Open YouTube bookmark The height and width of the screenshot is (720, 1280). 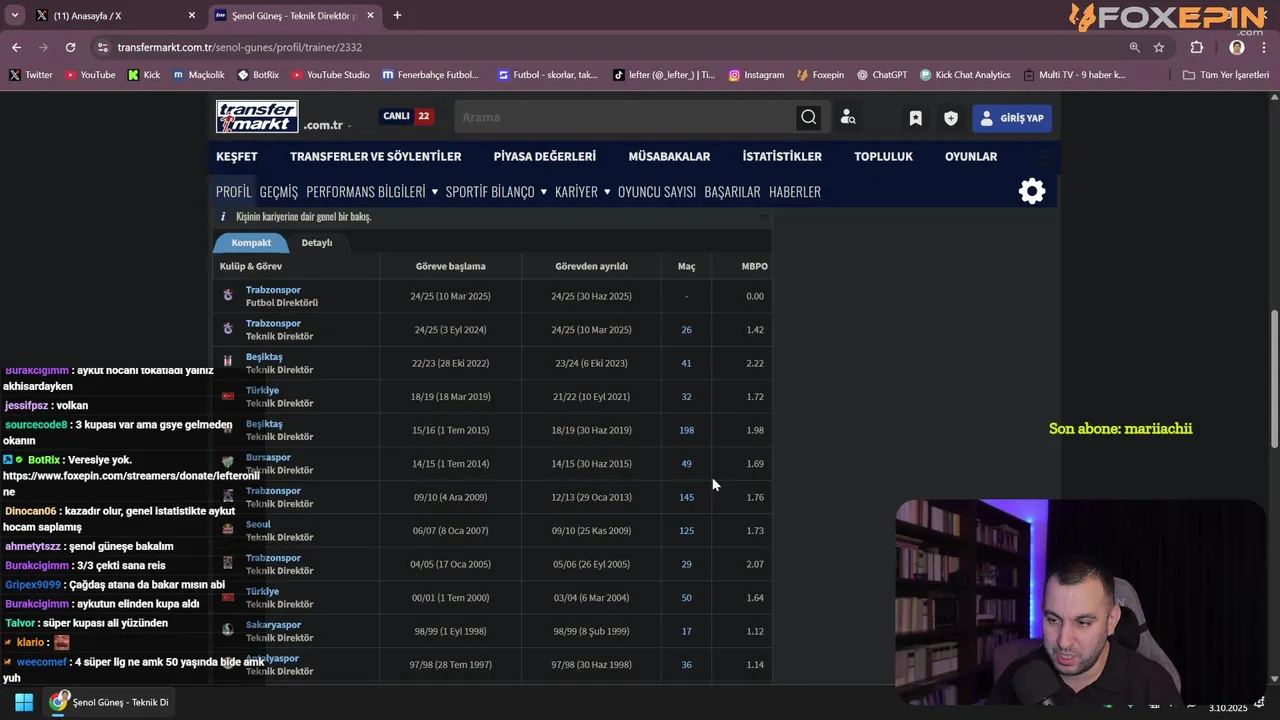tap(90, 75)
